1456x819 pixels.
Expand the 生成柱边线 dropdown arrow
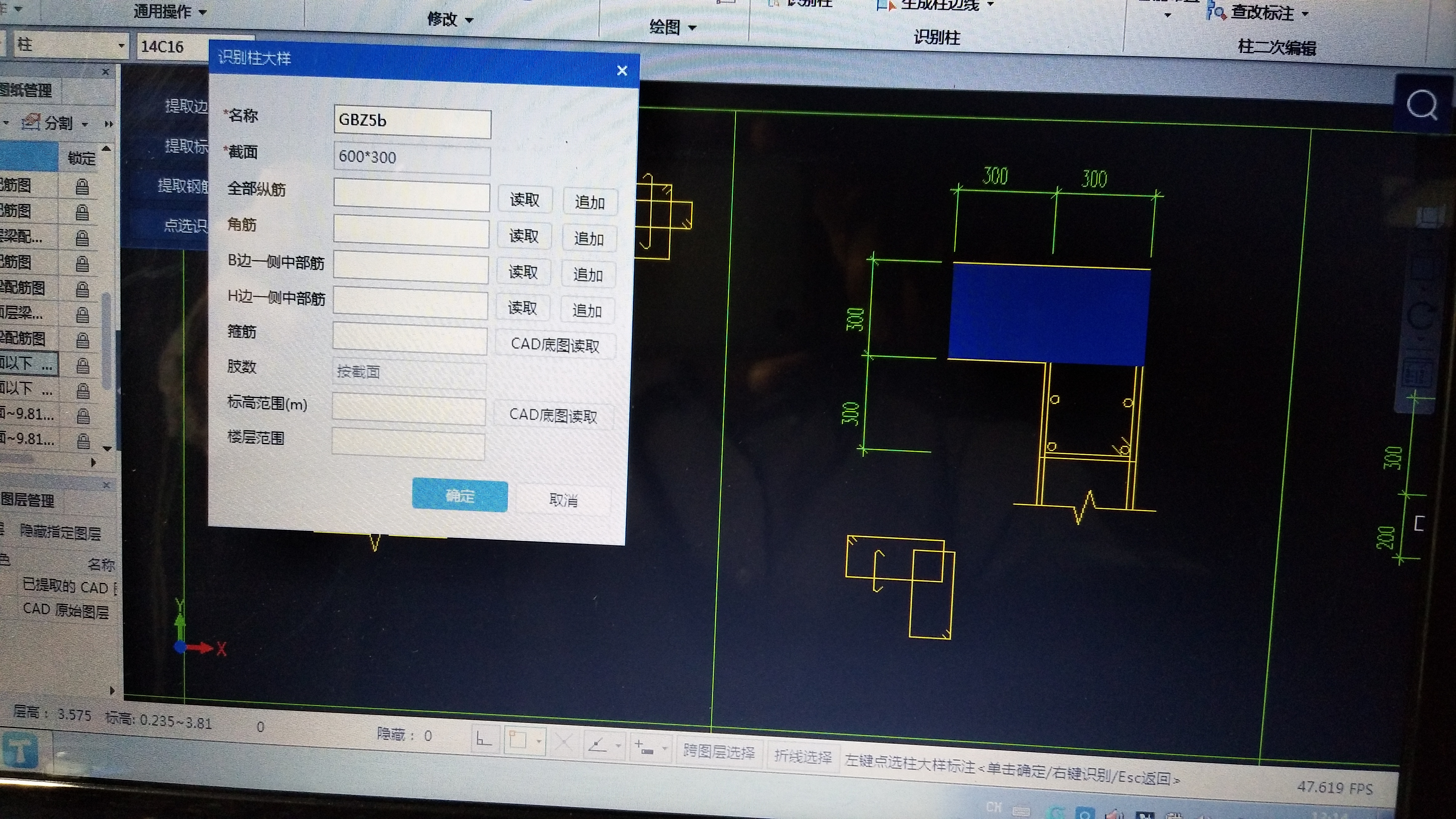990,4
